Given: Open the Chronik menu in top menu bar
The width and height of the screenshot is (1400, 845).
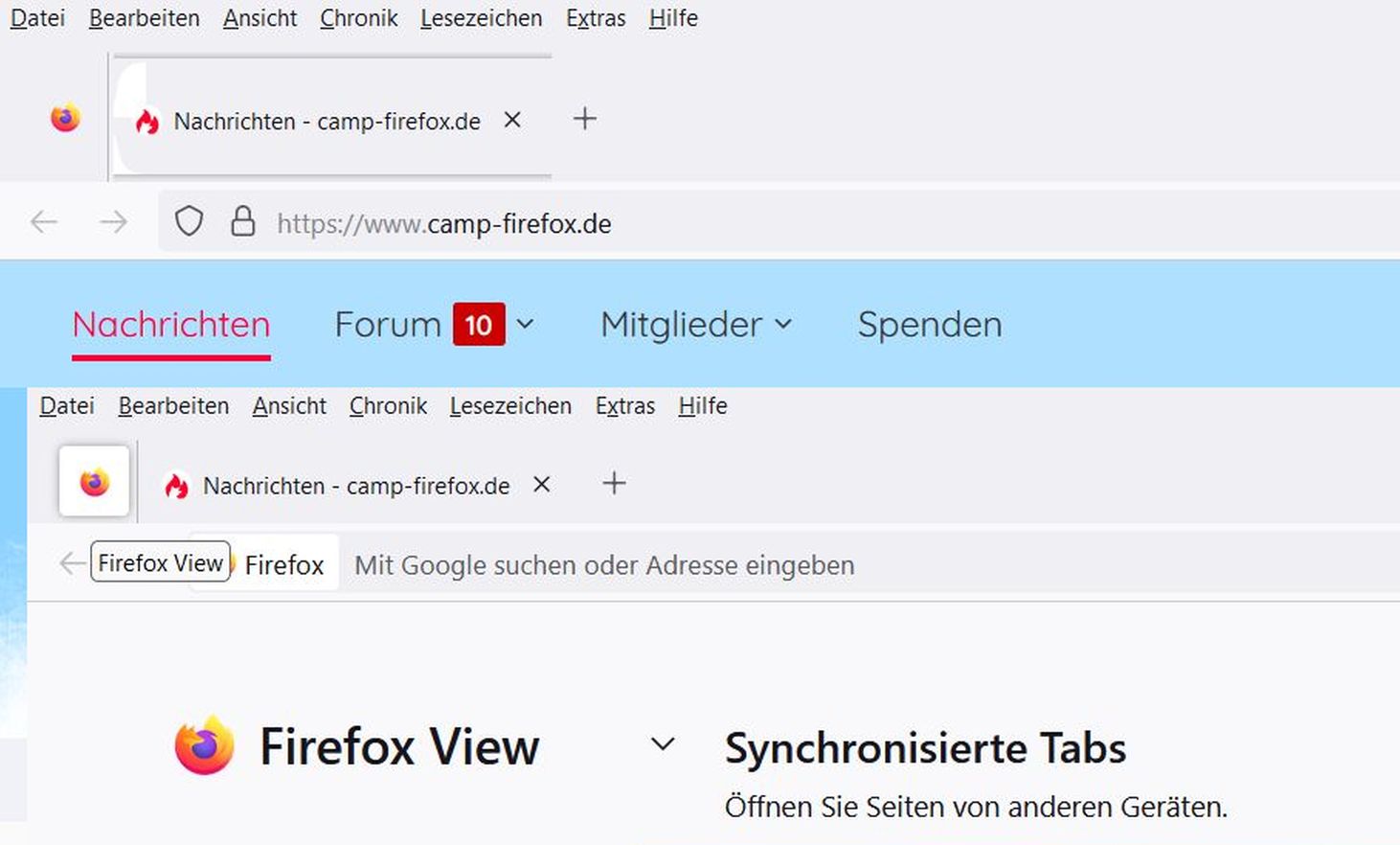Looking at the screenshot, I should click(358, 18).
